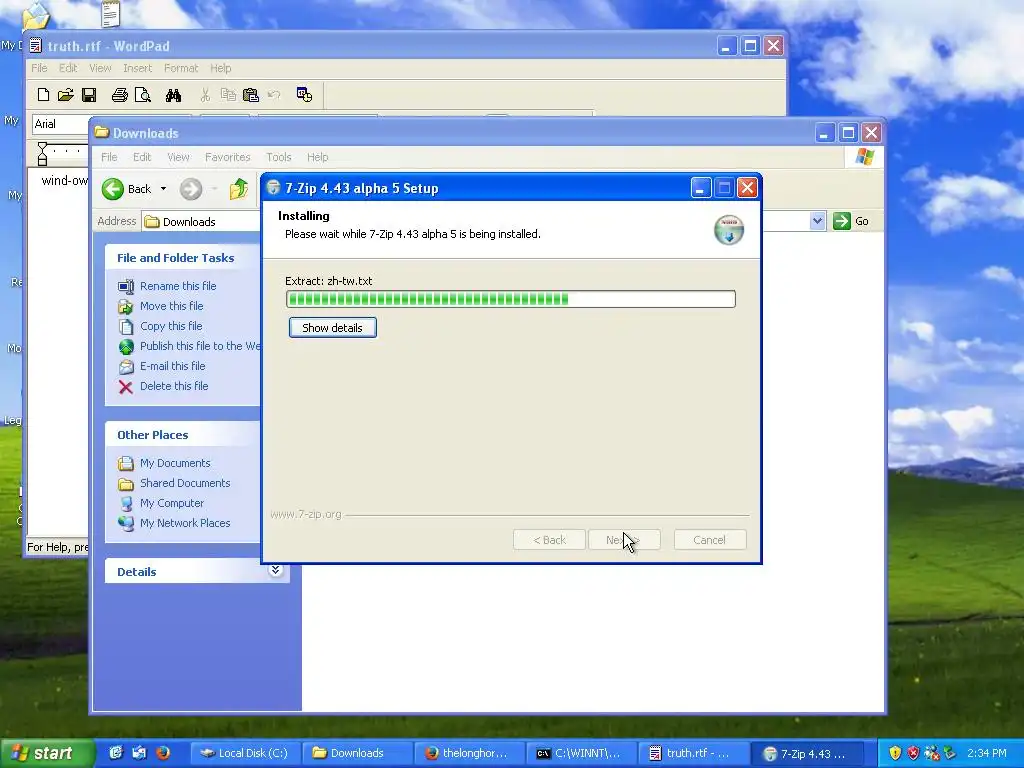Viewport: 1024px width, 768px height.
Task: Switch to truth.rtf taskbar button
Action: pos(692,754)
